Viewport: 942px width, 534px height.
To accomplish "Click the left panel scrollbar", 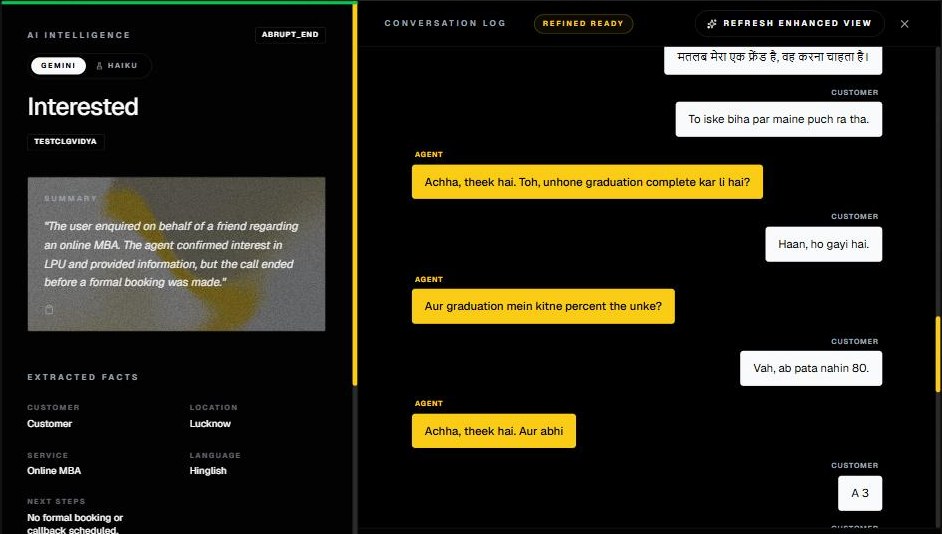I will pos(355,193).
